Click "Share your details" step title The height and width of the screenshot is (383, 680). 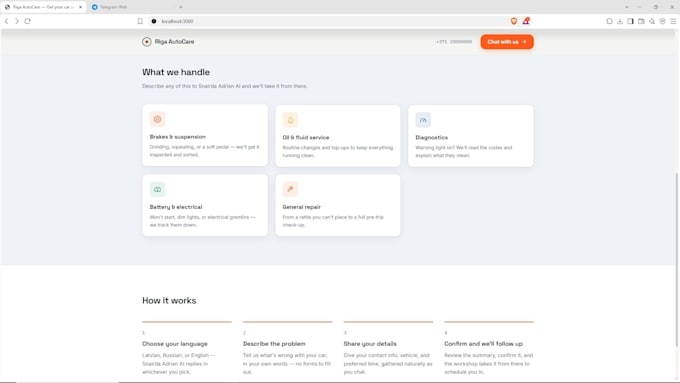[370, 344]
